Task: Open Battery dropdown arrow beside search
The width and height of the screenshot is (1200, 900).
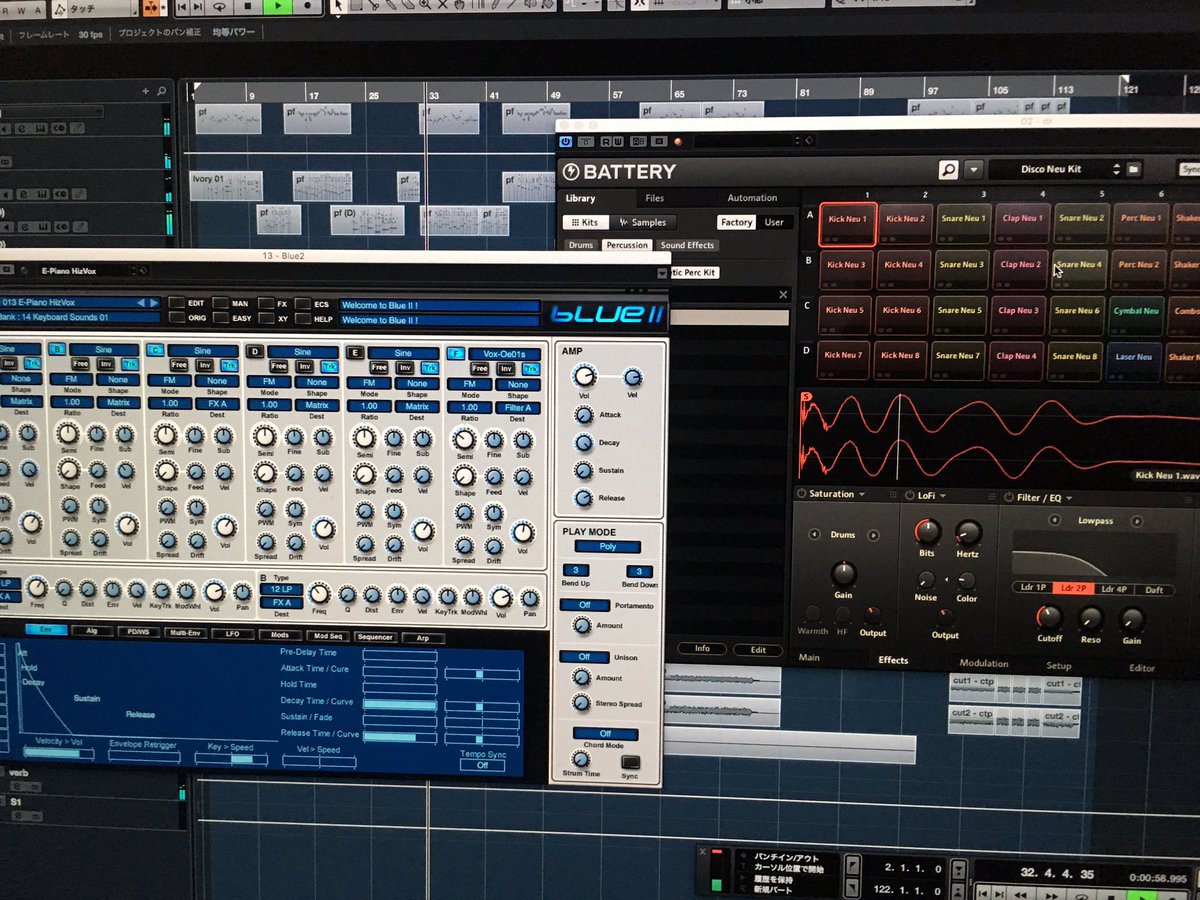Action: tap(972, 170)
